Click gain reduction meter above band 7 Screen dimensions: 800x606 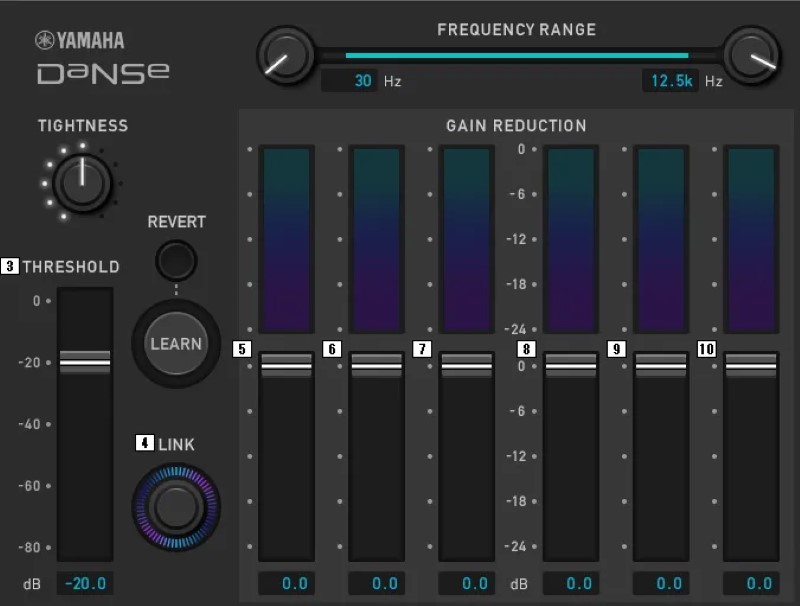(x=466, y=239)
